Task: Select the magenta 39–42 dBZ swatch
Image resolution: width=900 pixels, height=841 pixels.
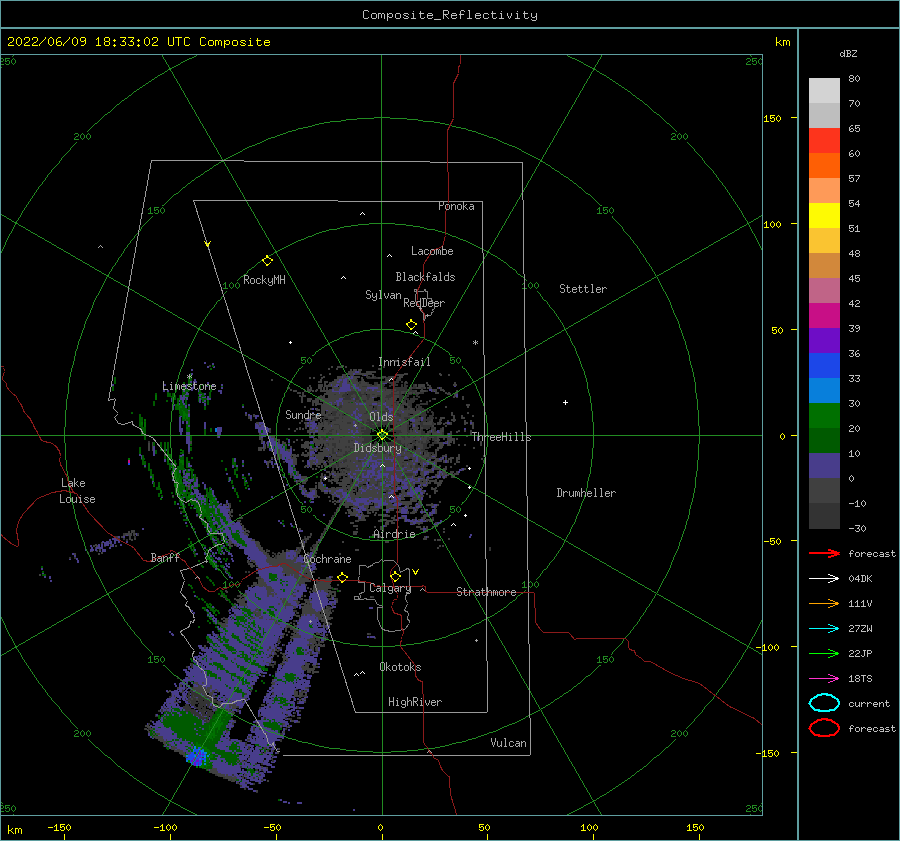Action: pos(824,315)
